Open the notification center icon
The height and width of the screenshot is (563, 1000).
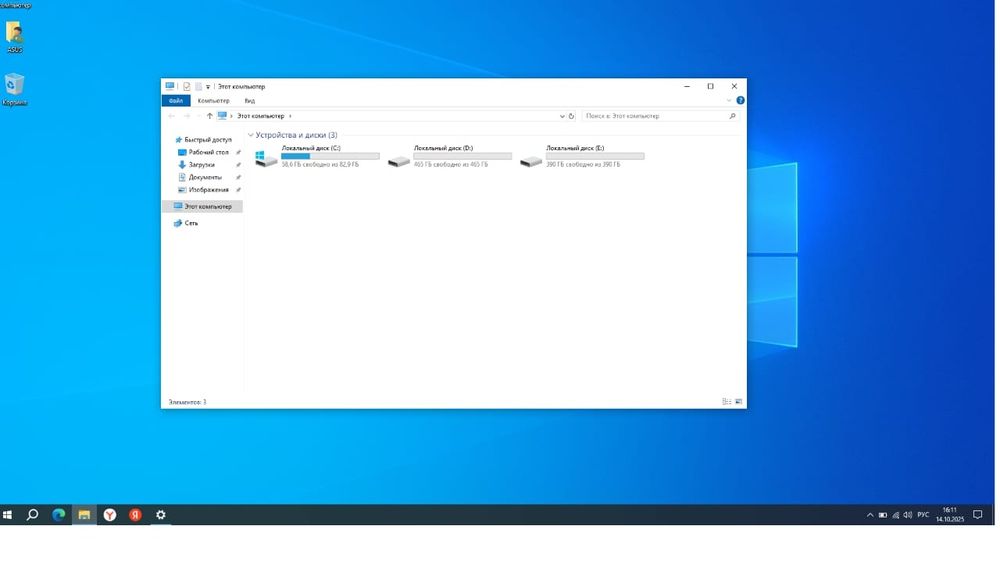click(978, 515)
